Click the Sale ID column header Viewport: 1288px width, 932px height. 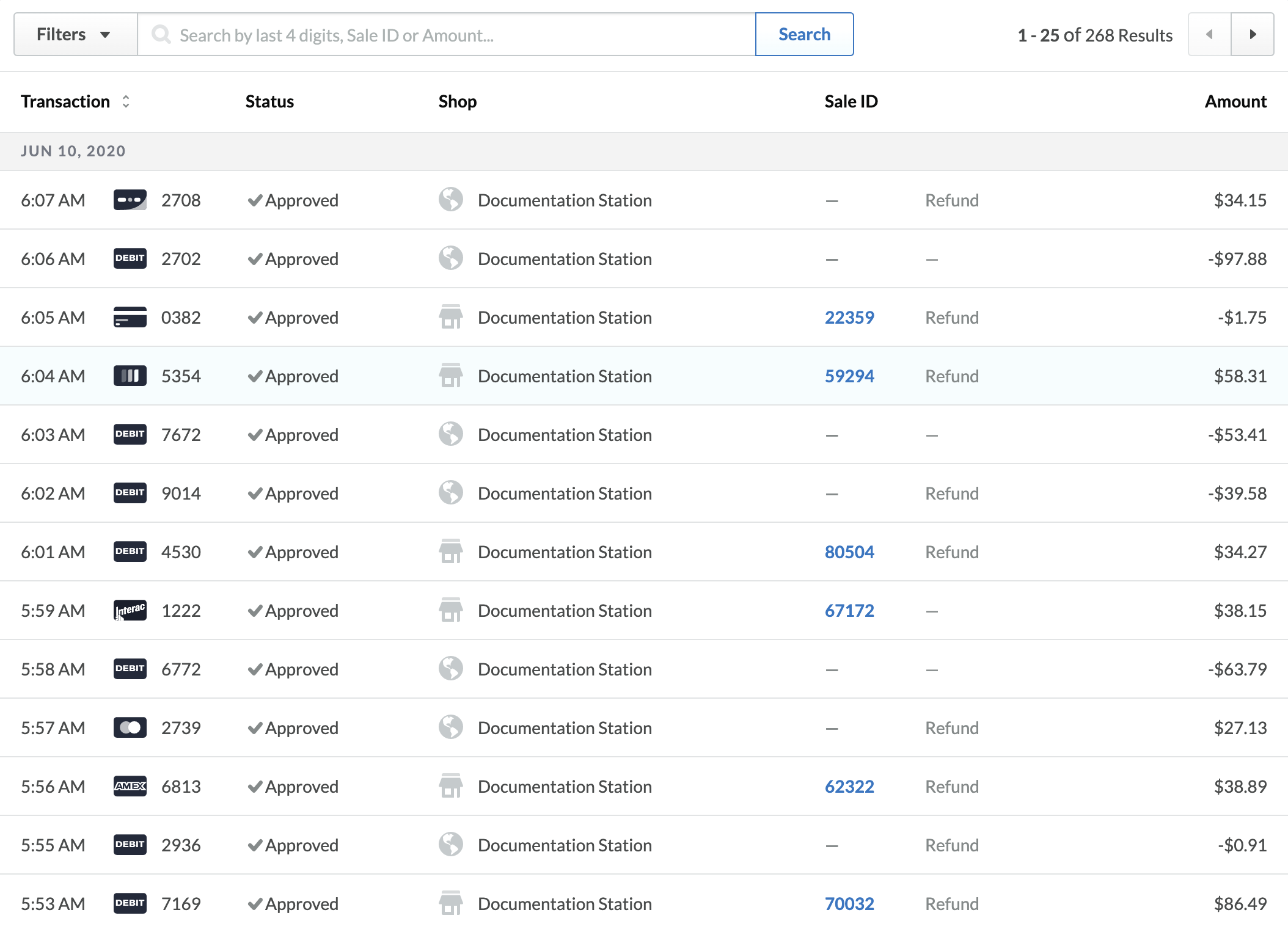click(851, 101)
